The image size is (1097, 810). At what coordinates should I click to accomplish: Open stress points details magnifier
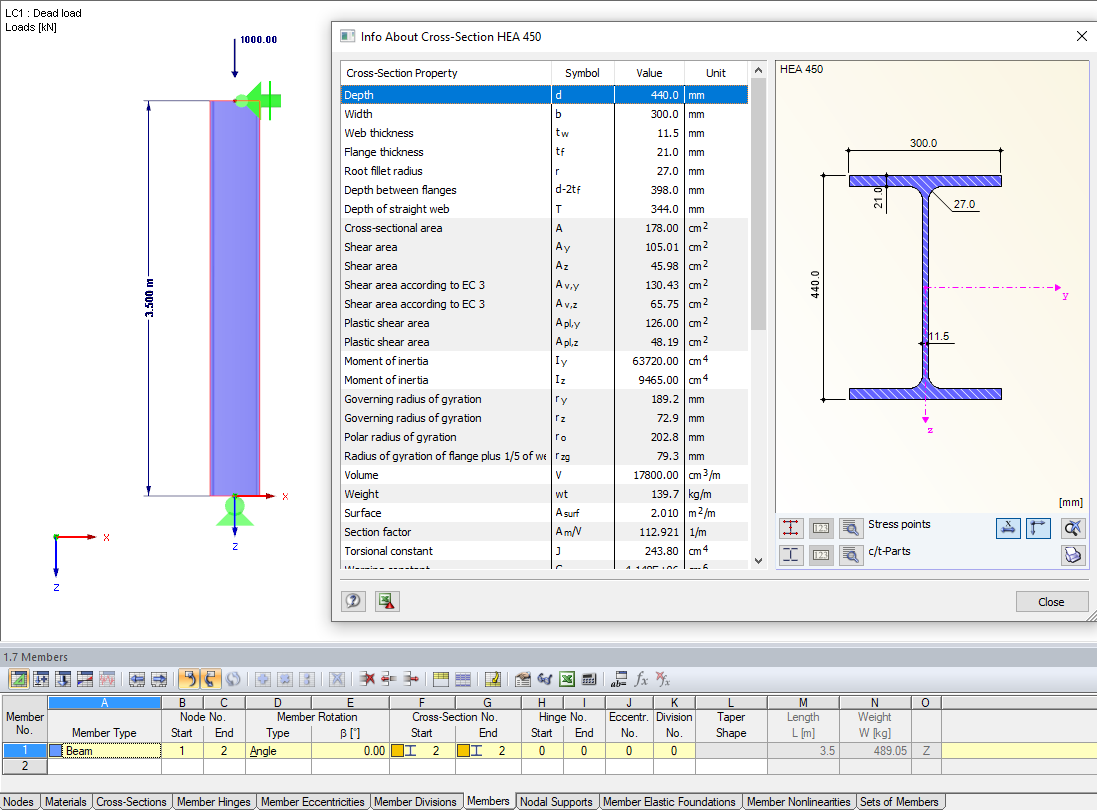coord(851,528)
